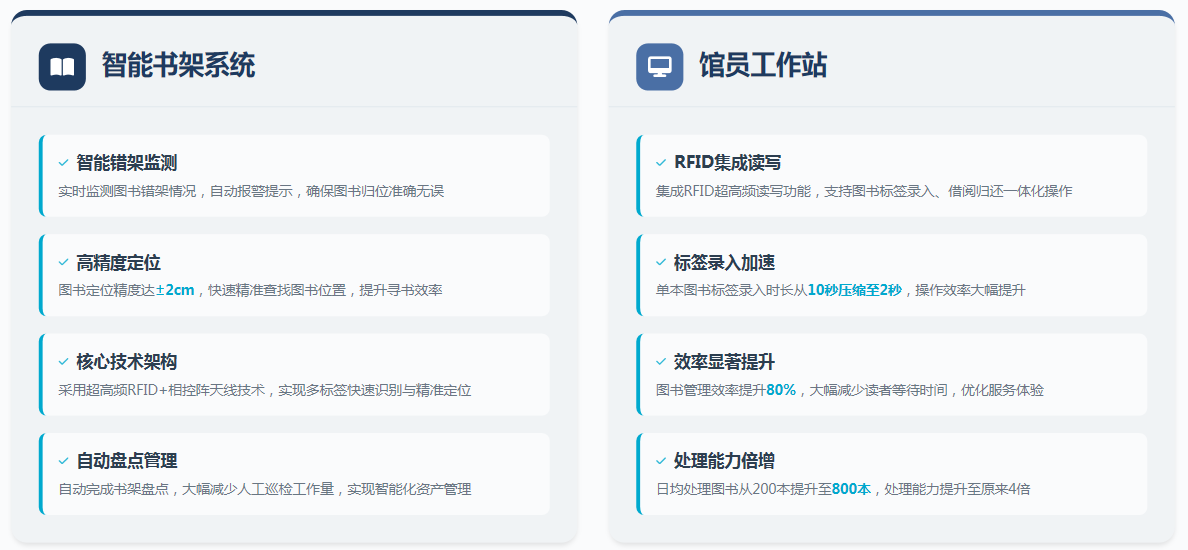This screenshot has height=550, width=1188.
Task: Click the checkmark icon next to 智能错架监测
Action: pos(63,163)
